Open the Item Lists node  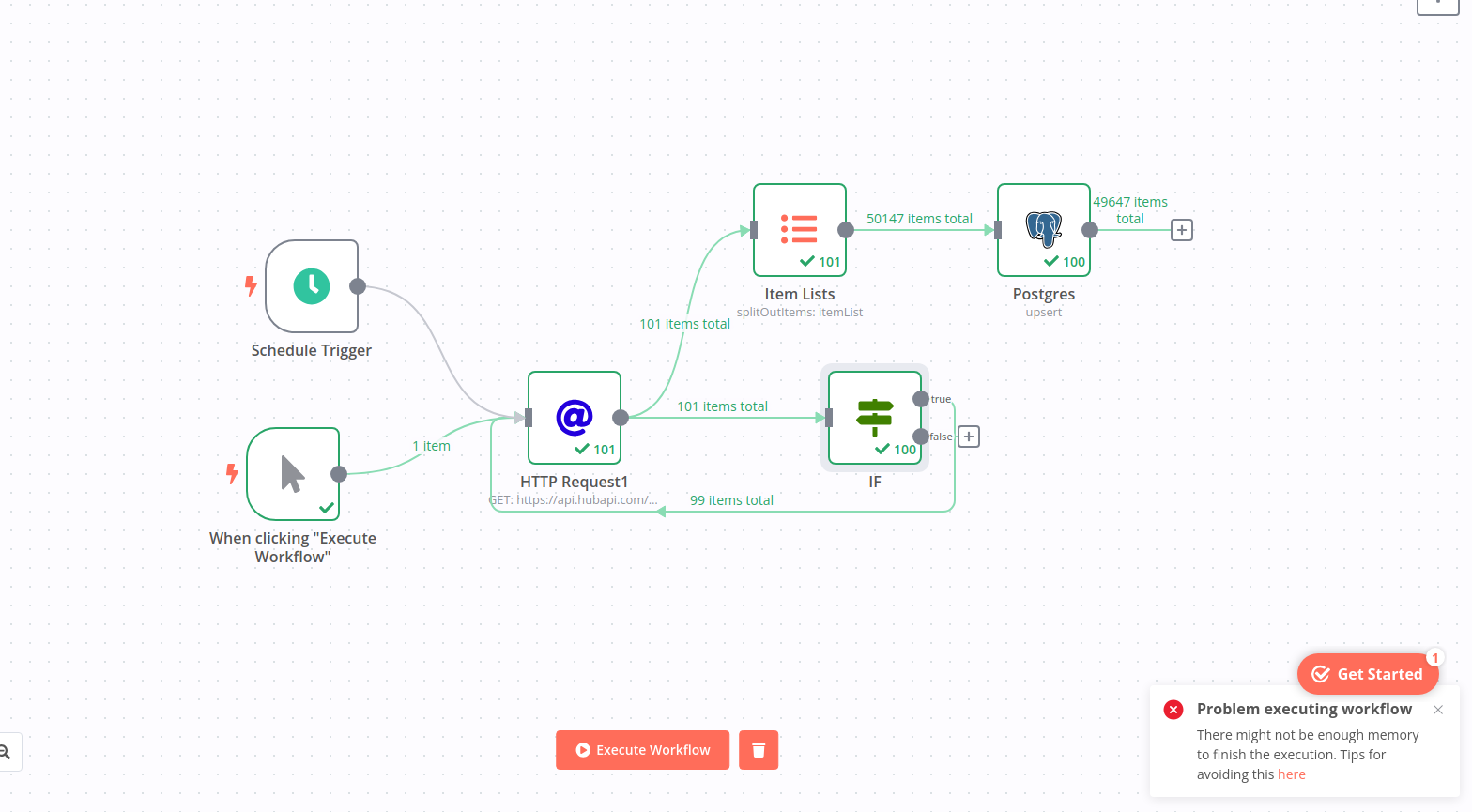point(800,230)
